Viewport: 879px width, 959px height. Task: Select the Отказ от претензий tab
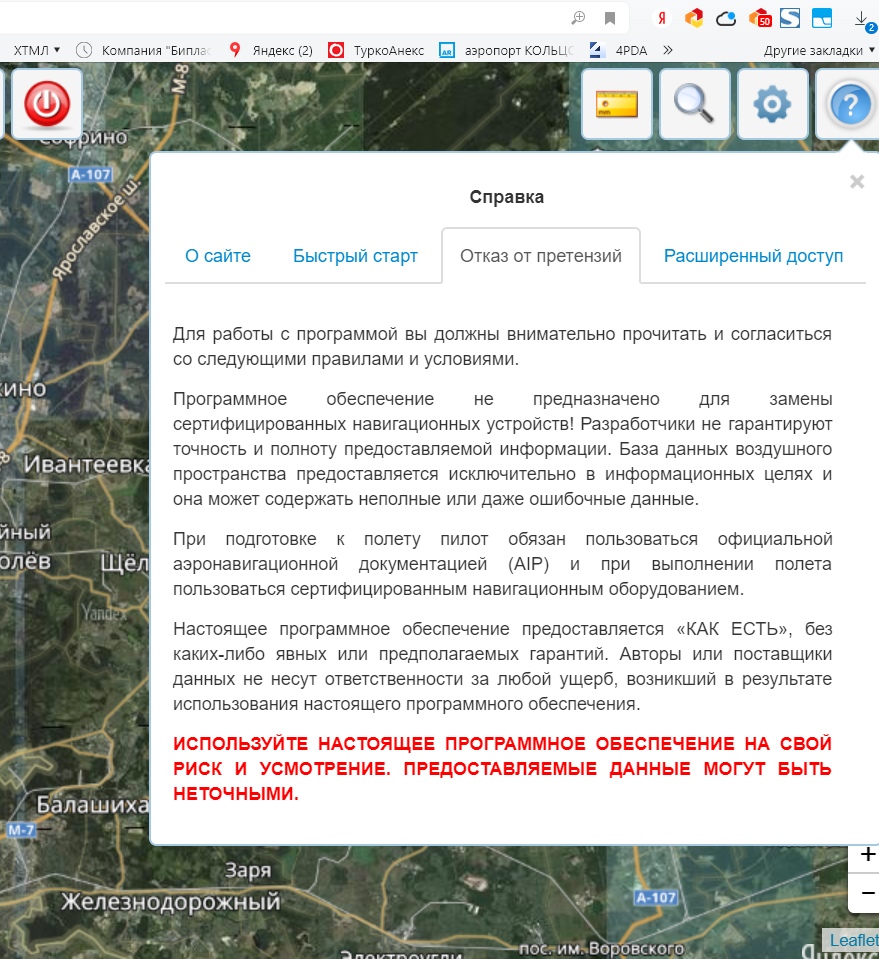pos(541,256)
